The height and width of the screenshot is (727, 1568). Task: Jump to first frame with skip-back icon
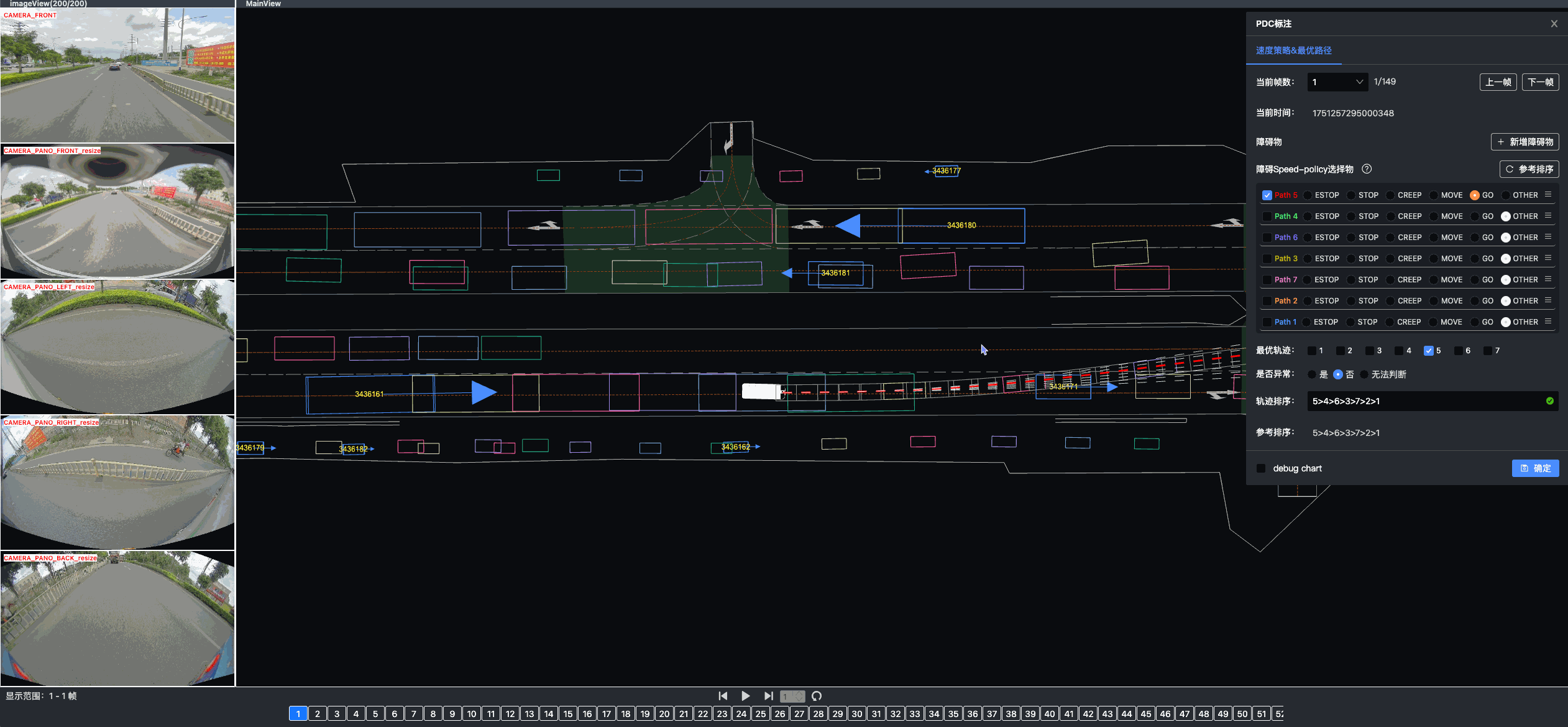(723, 696)
